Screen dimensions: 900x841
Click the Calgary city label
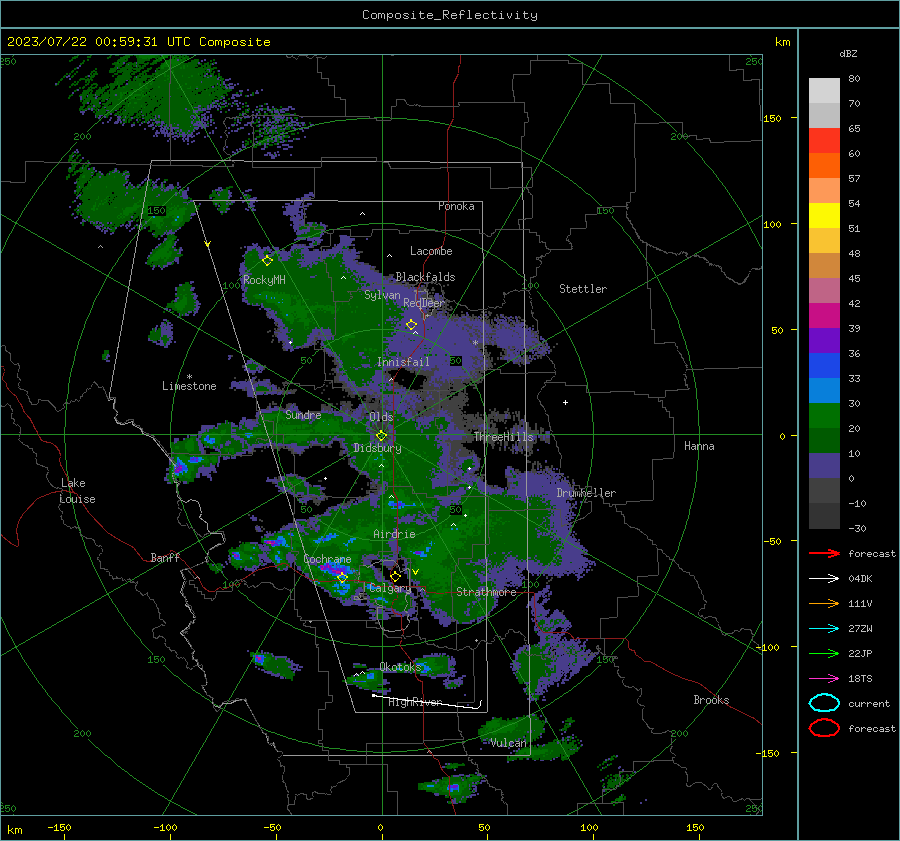pyautogui.click(x=390, y=588)
